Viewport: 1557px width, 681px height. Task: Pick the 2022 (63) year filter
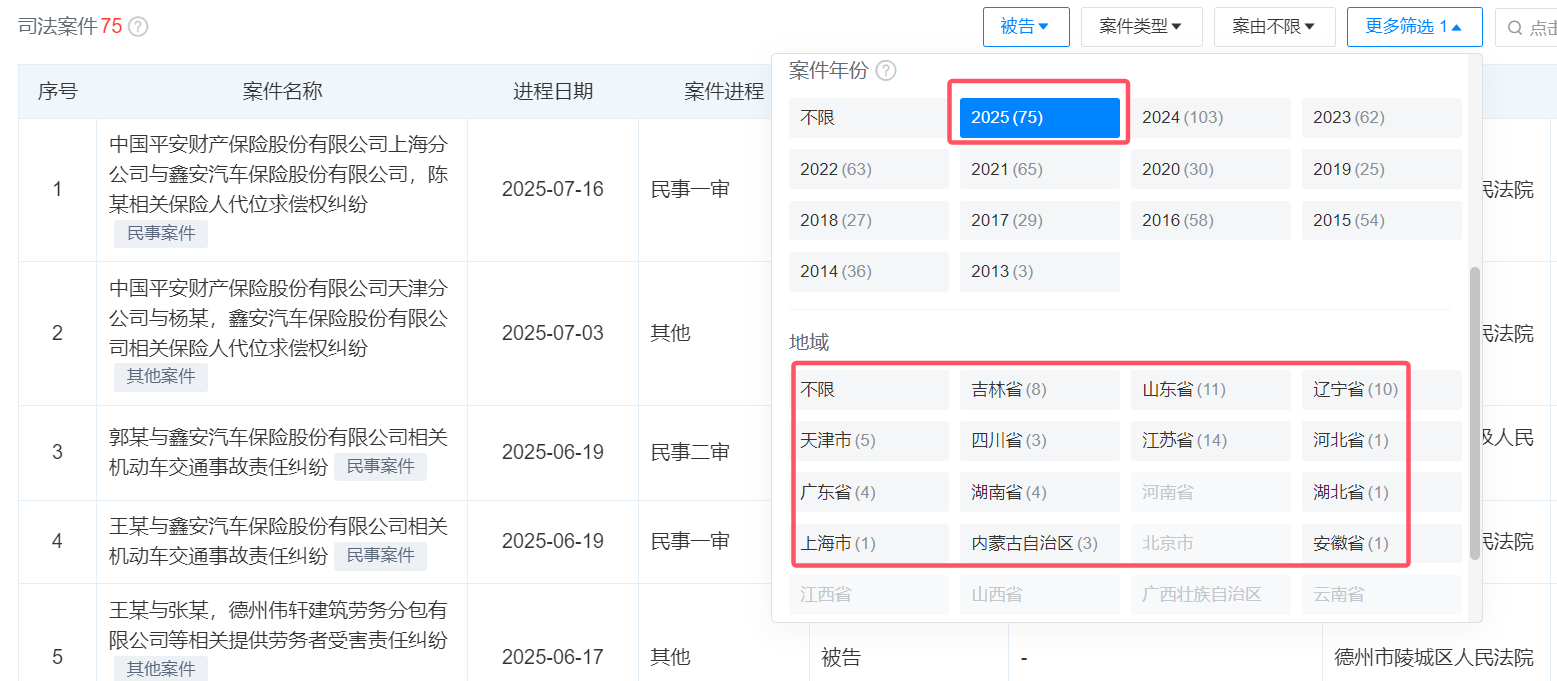point(868,169)
